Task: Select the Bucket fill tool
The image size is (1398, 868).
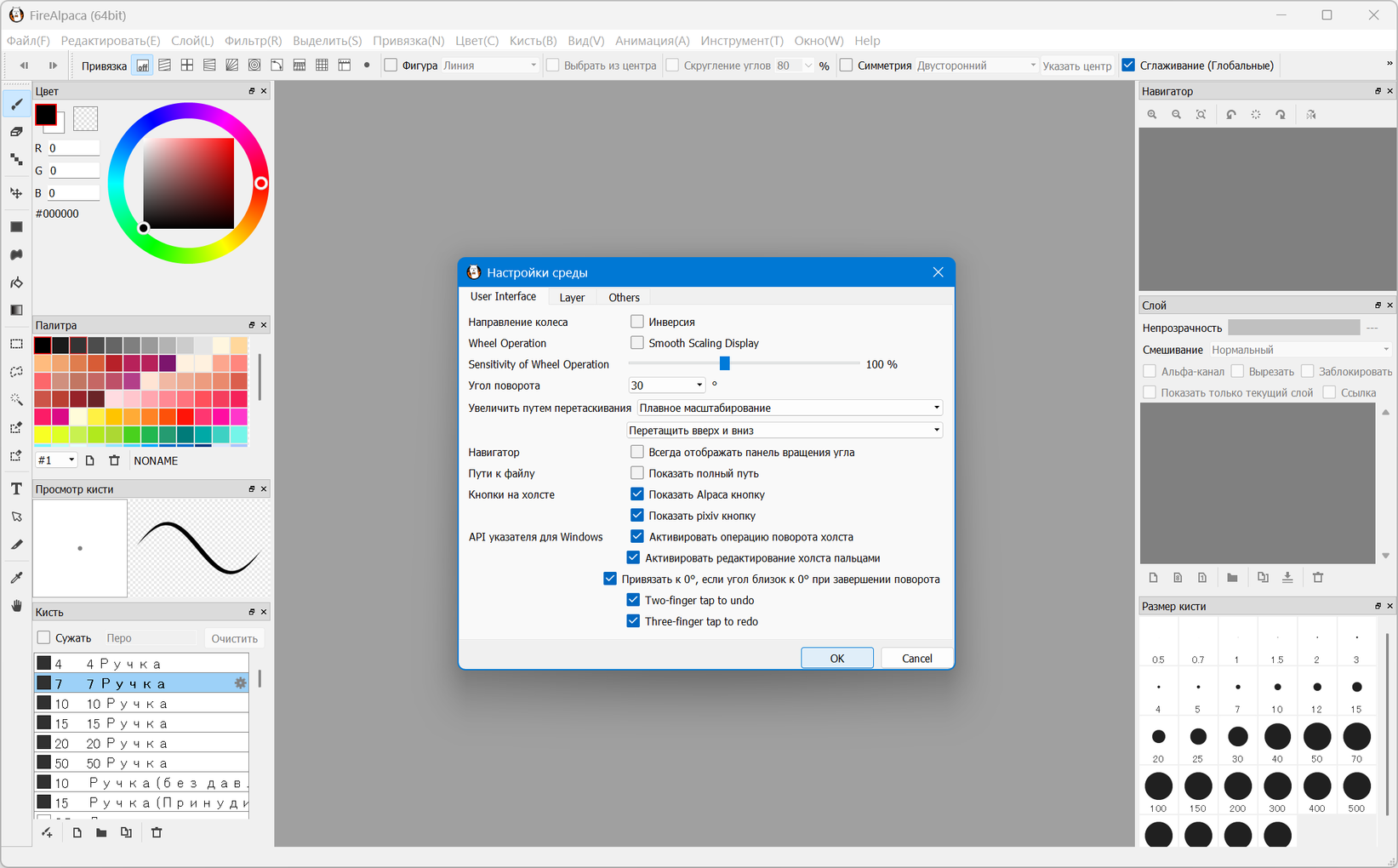Action: pos(16,283)
